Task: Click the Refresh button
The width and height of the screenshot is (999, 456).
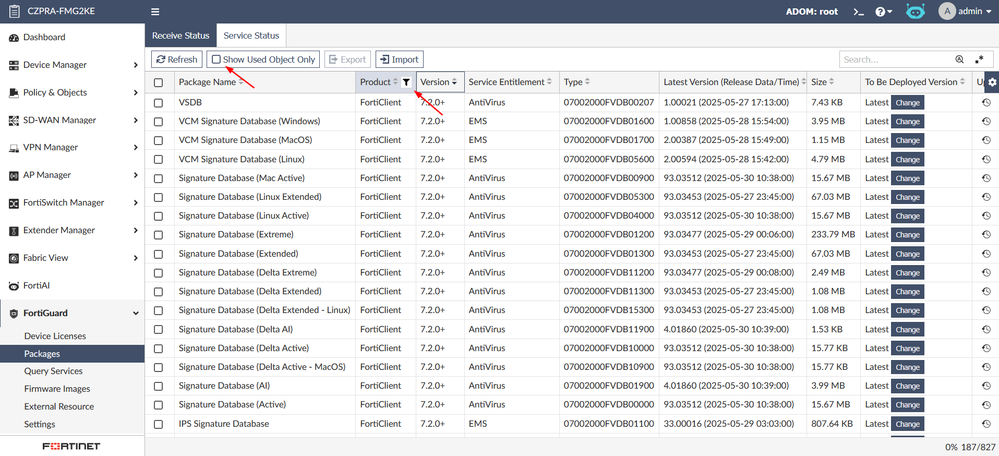Action: pyautogui.click(x=176, y=60)
